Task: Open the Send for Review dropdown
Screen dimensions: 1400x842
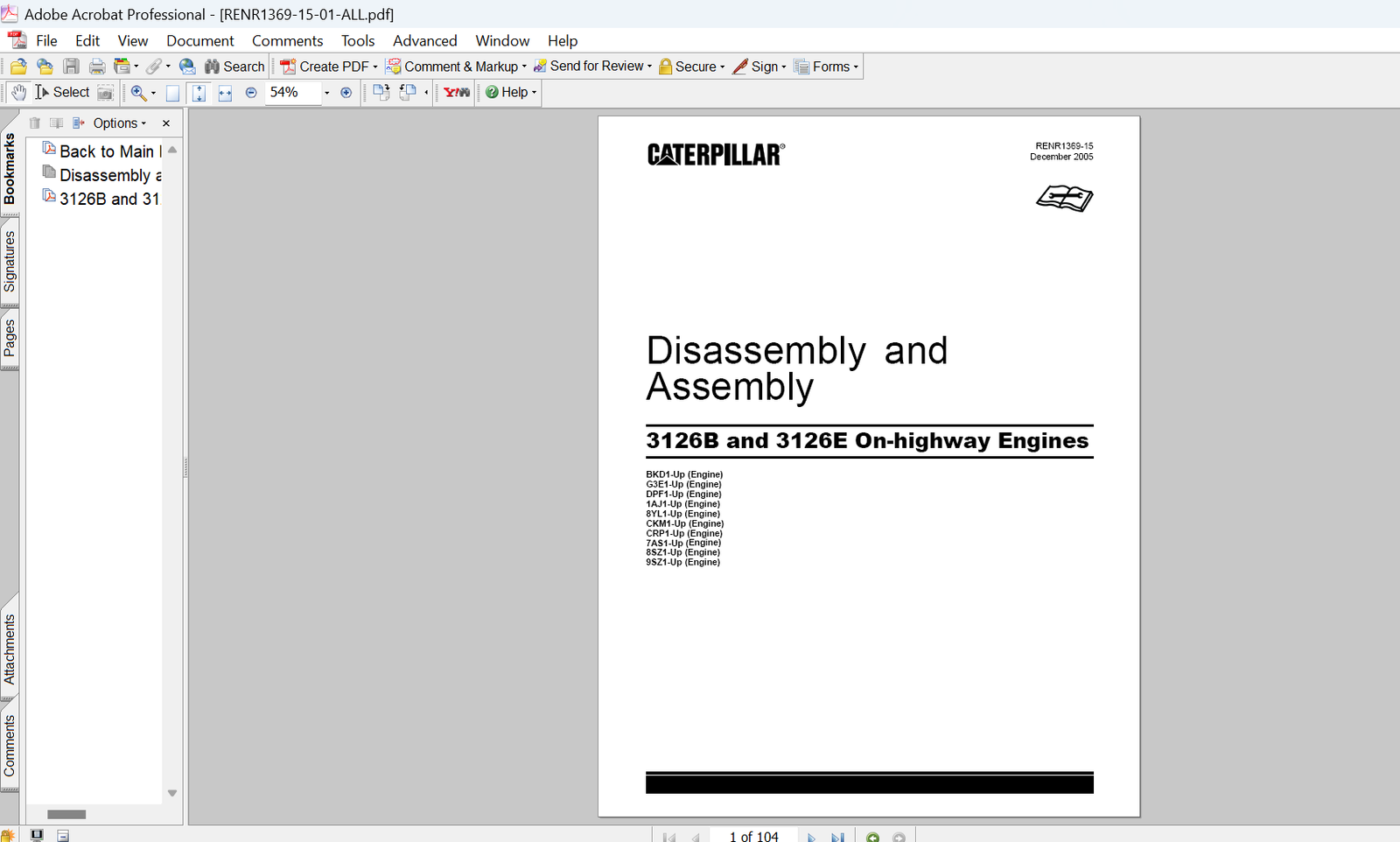Action: coord(593,67)
